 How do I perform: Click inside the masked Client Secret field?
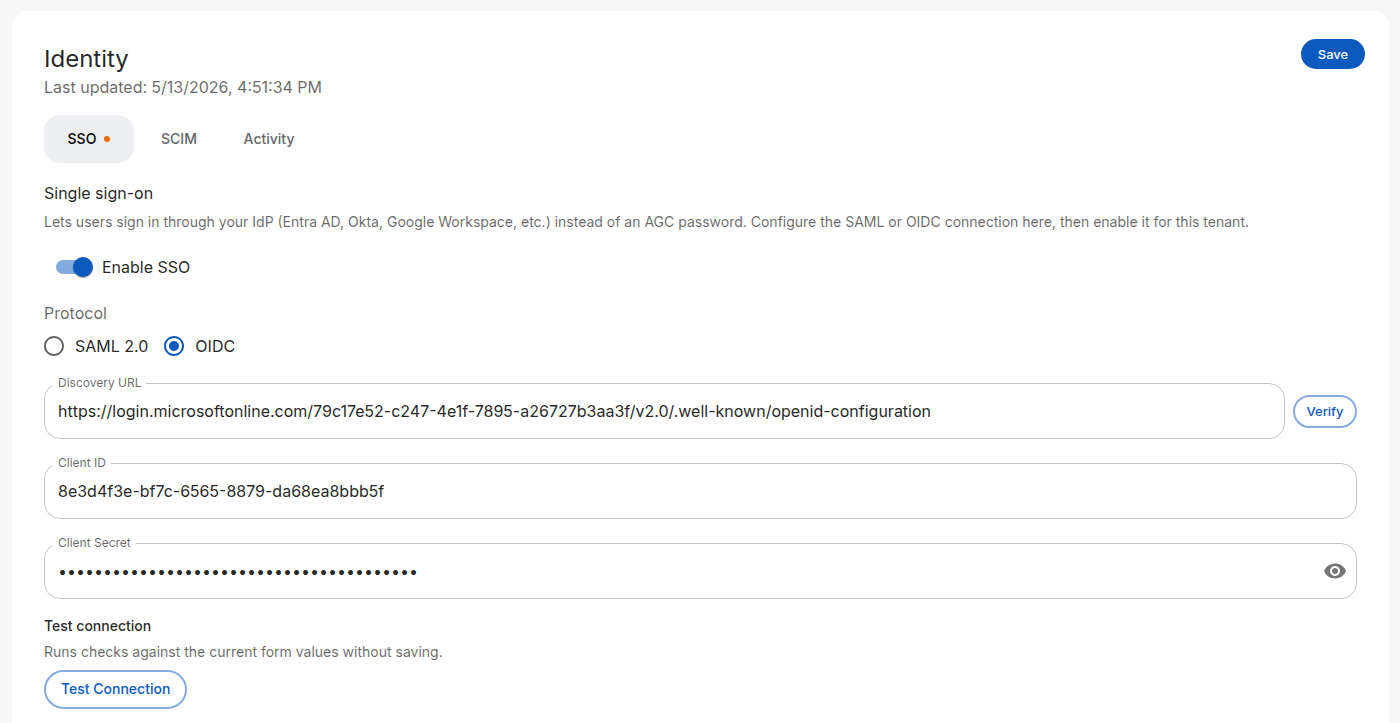[680, 571]
